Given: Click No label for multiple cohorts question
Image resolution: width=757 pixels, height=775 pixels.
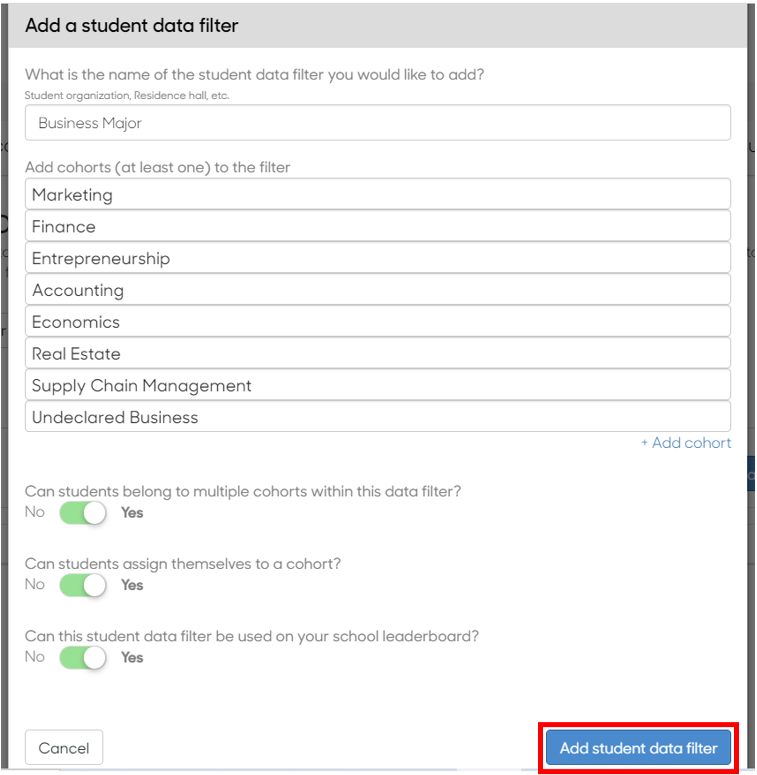Looking at the screenshot, I should [35, 512].
